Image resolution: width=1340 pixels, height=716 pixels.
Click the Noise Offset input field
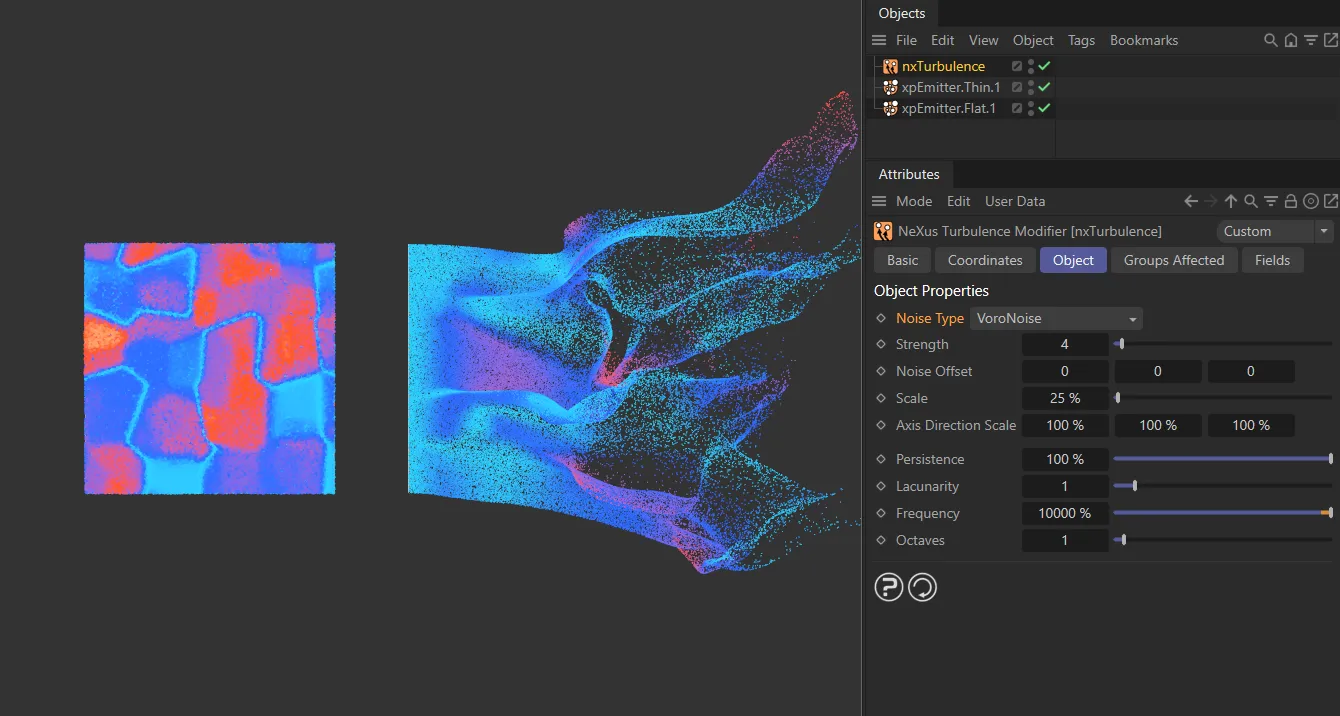click(x=1065, y=371)
